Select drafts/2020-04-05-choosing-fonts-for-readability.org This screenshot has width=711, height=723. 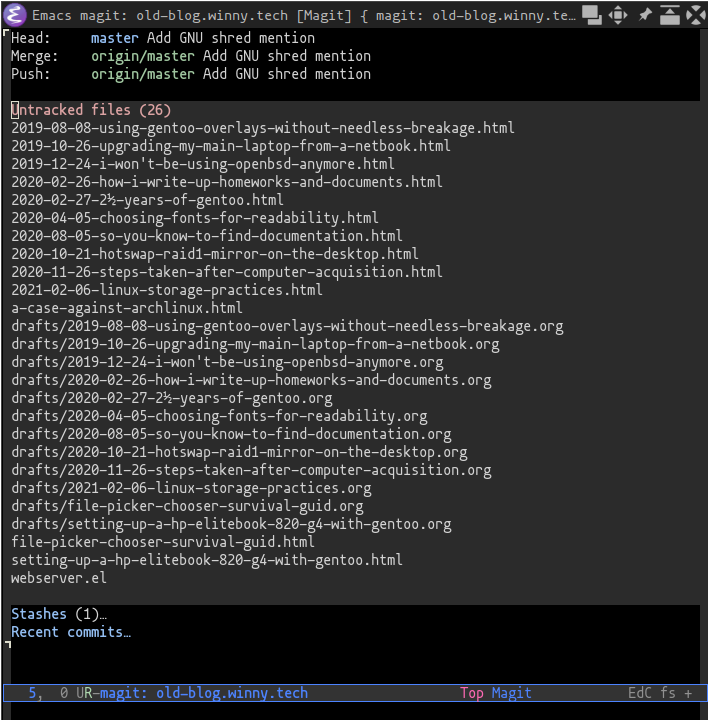click(219, 416)
